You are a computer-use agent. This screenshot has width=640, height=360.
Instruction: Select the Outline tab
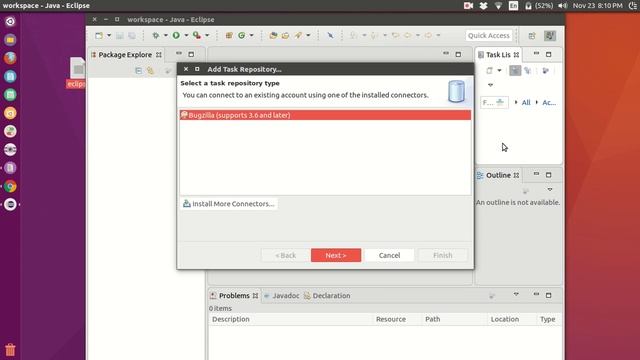tap(498, 175)
